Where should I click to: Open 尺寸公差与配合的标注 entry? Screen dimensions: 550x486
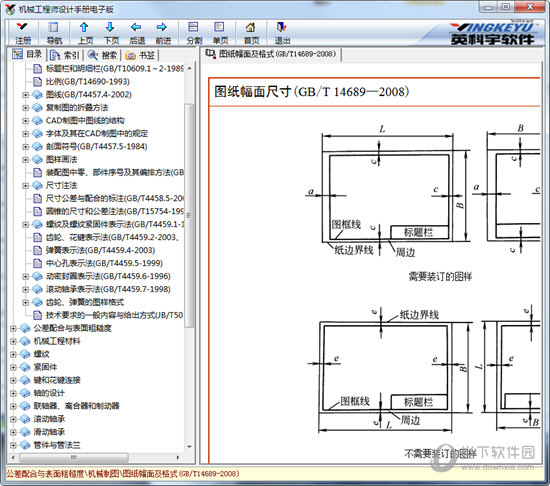115,198
